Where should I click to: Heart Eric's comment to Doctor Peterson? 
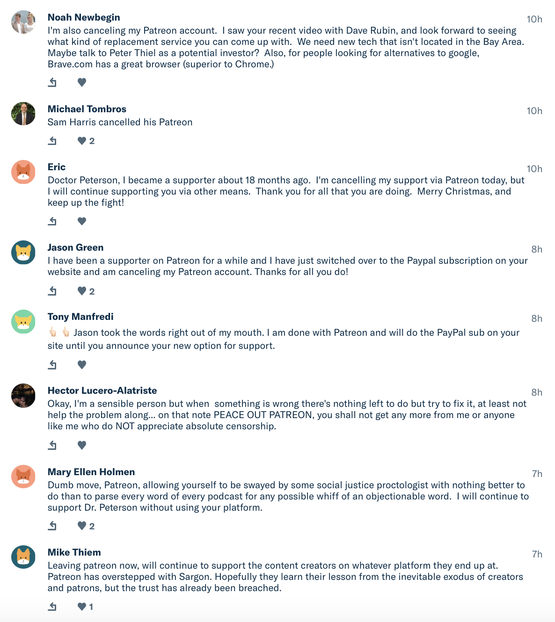click(82, 221)
